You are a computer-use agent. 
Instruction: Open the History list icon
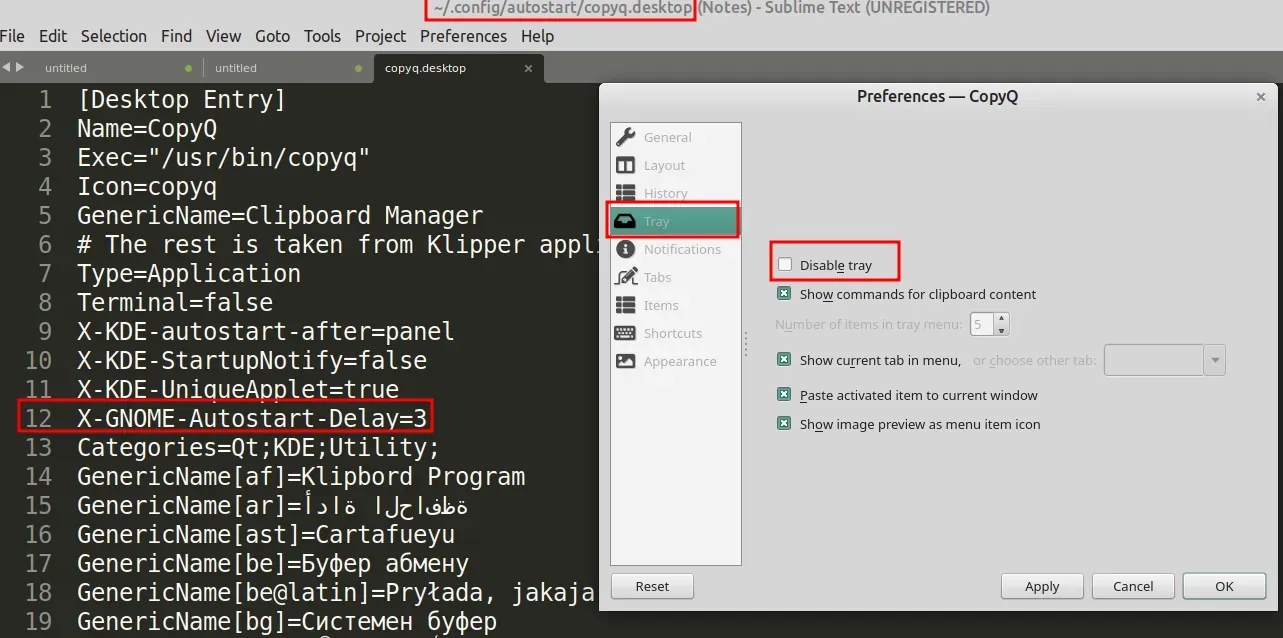626,192
